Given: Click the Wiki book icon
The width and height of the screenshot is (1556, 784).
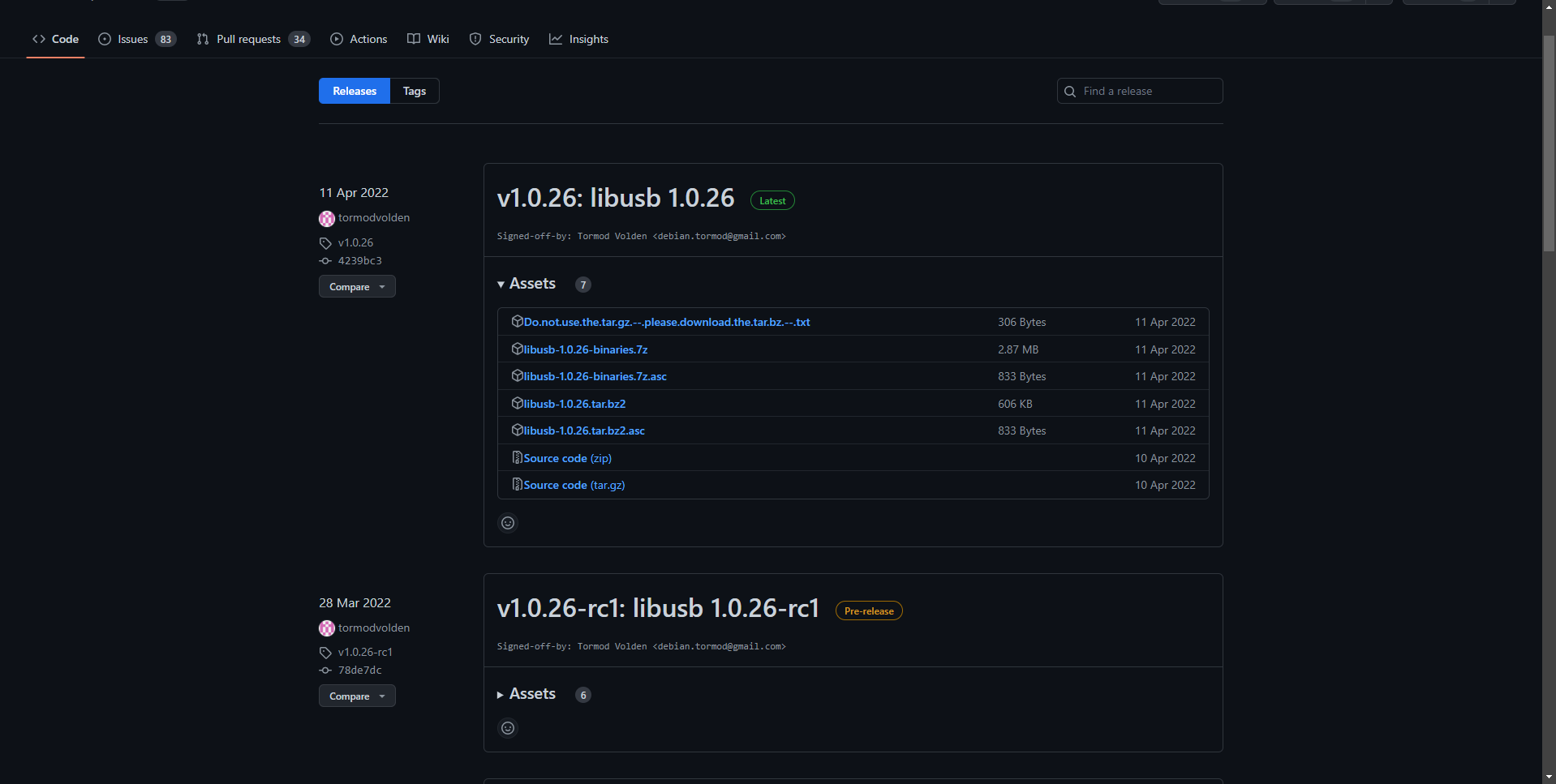Looking at the screenshot, I should point(414,38).
